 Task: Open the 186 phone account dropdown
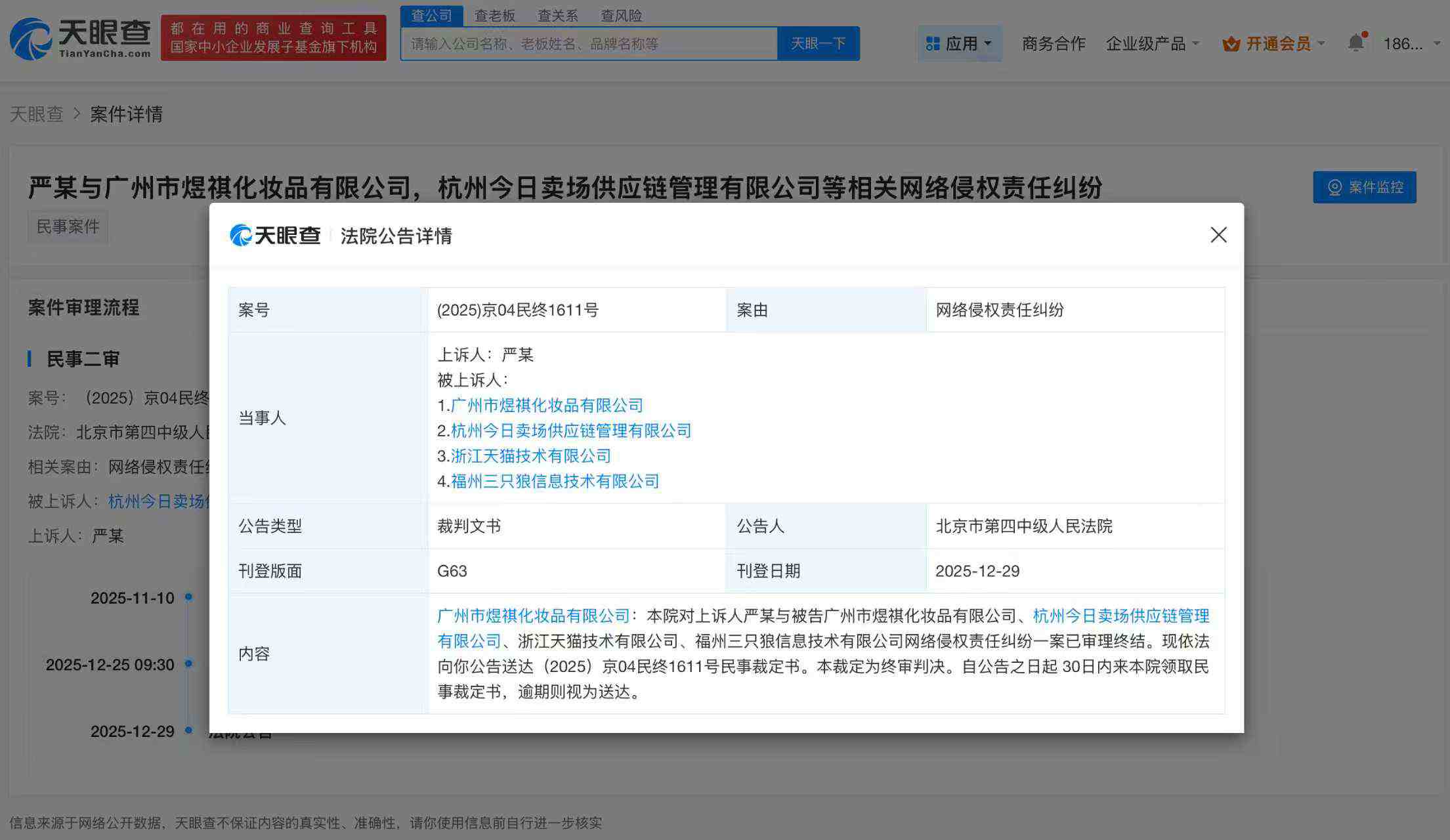click(1408, 43)
